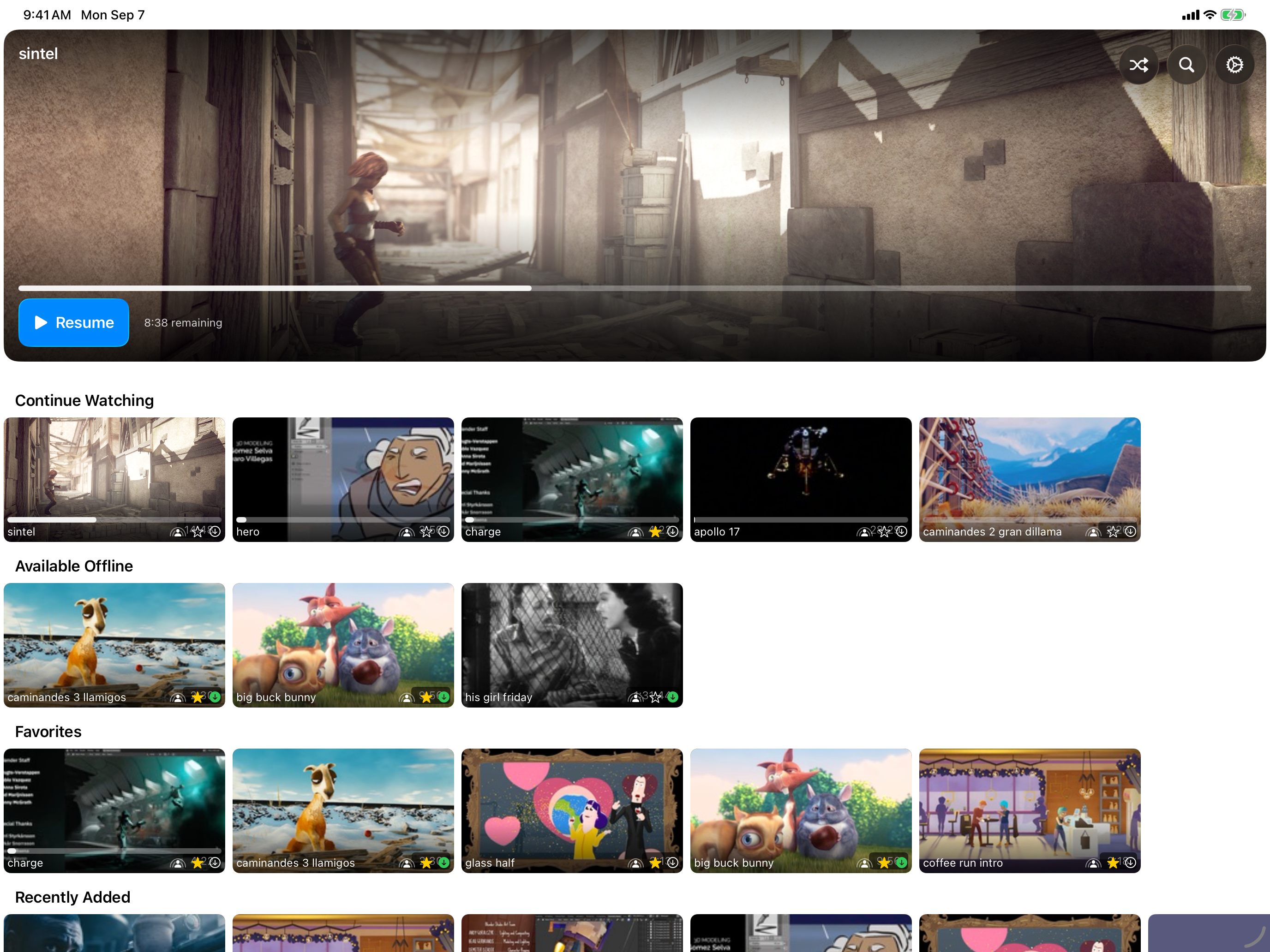Favorite hero using its star
Screen dimensions: 1270x952
426,531
